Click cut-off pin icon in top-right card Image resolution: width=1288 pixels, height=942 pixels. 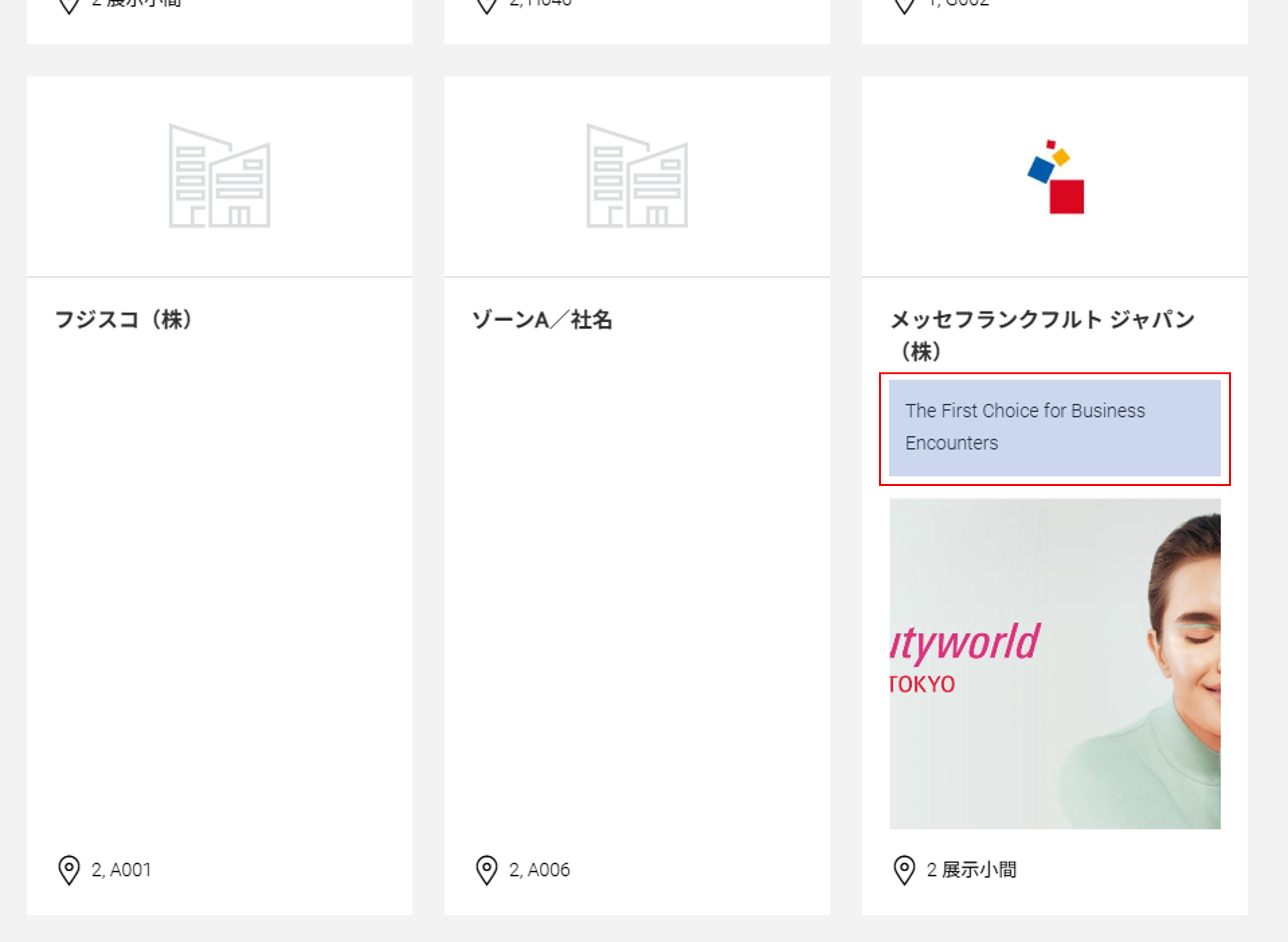point(904,6)
